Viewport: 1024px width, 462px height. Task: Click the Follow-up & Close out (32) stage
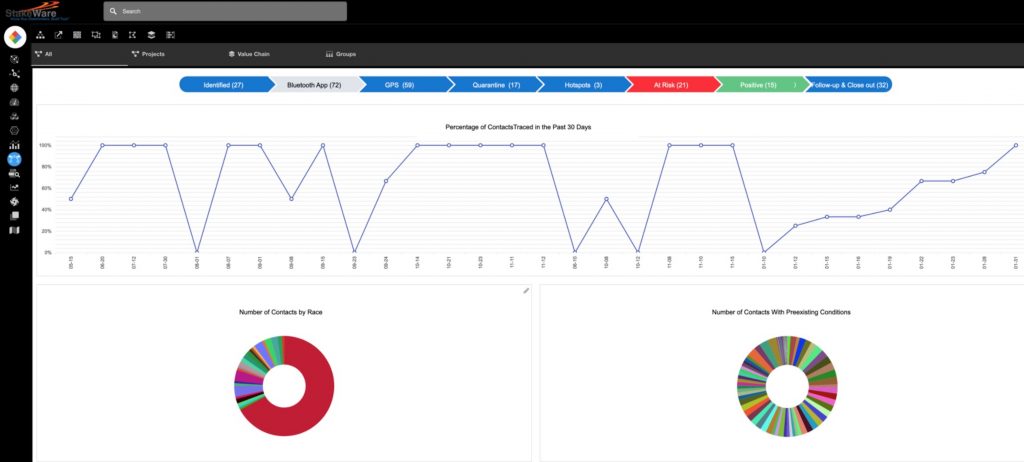[848, 85]
